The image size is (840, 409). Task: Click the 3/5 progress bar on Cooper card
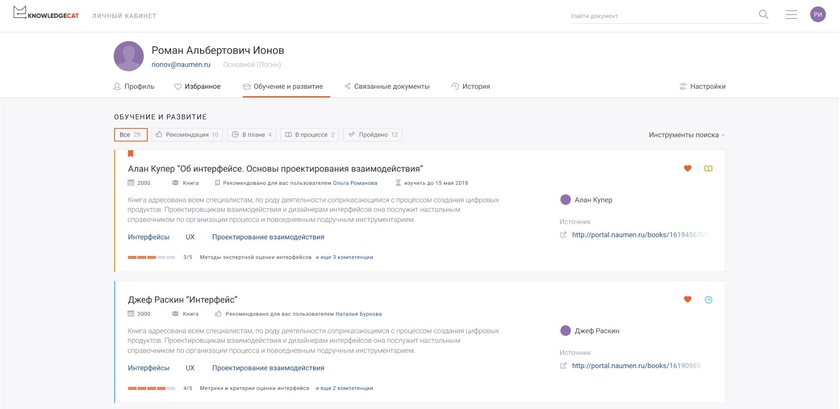tap(151, 257)
